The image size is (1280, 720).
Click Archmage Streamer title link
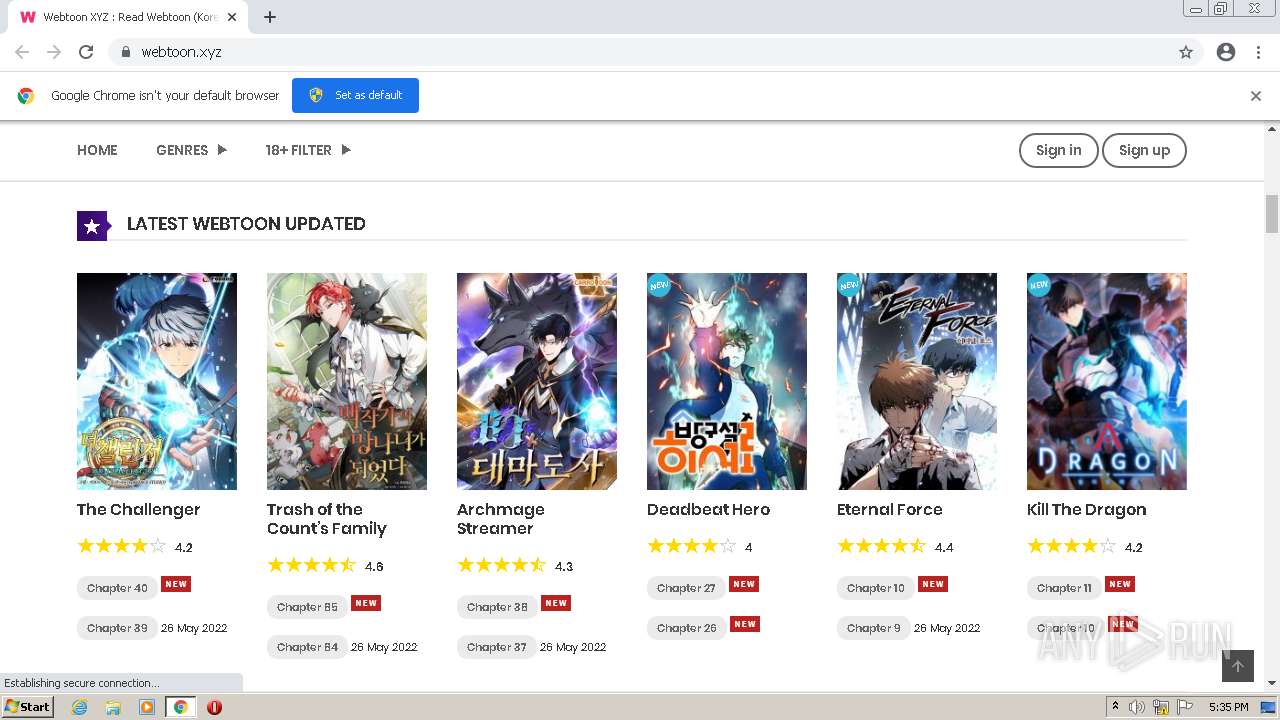(x=500, y=519)
